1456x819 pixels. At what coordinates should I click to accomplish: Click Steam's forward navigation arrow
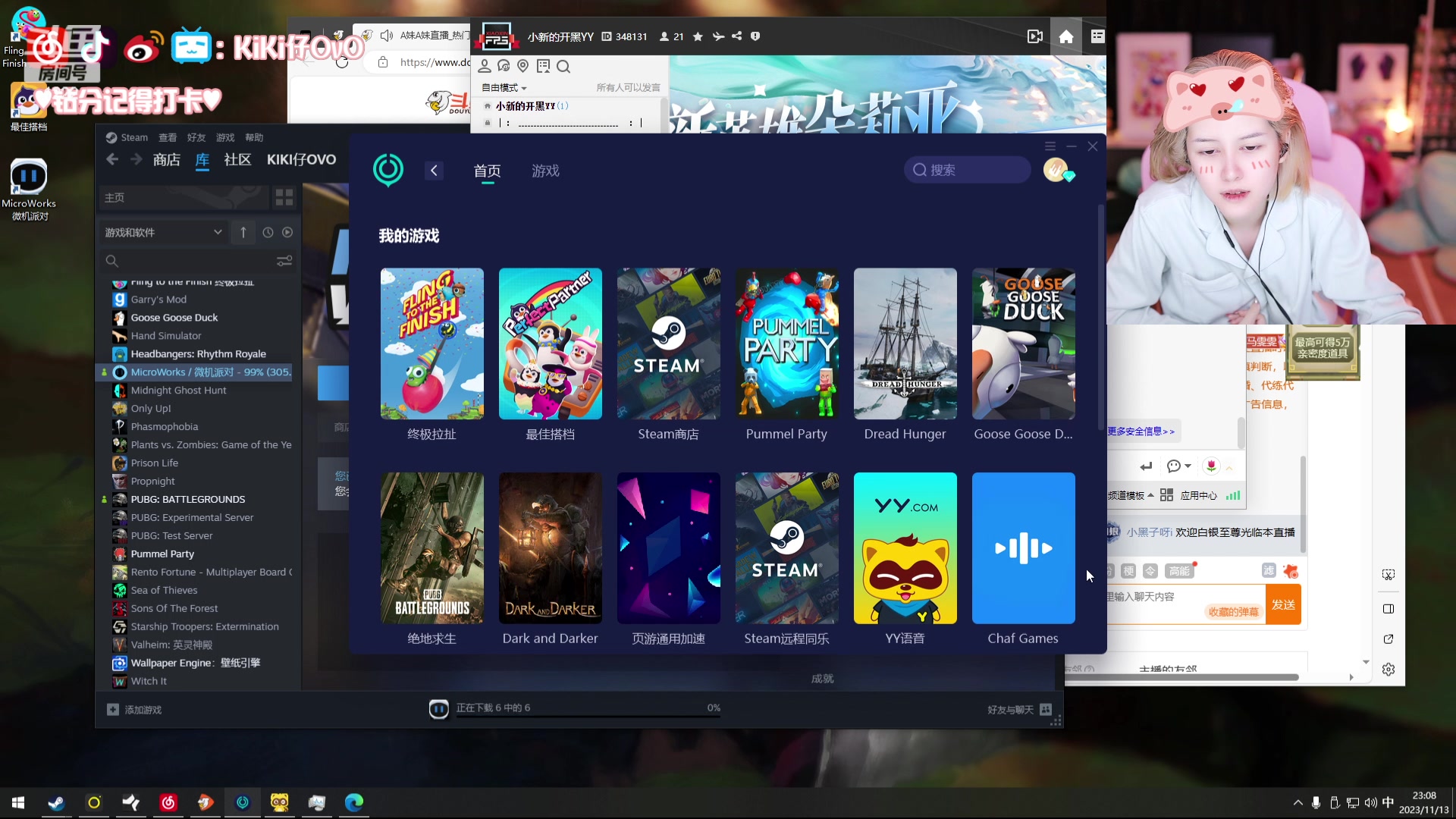pos(136,159)
